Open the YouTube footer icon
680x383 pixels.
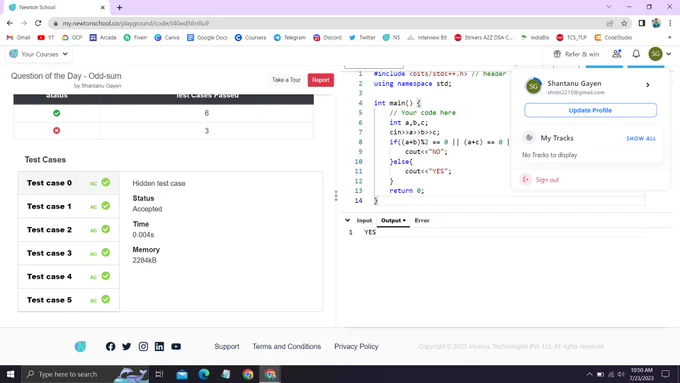pyautogui.click(x=176, y=347)
